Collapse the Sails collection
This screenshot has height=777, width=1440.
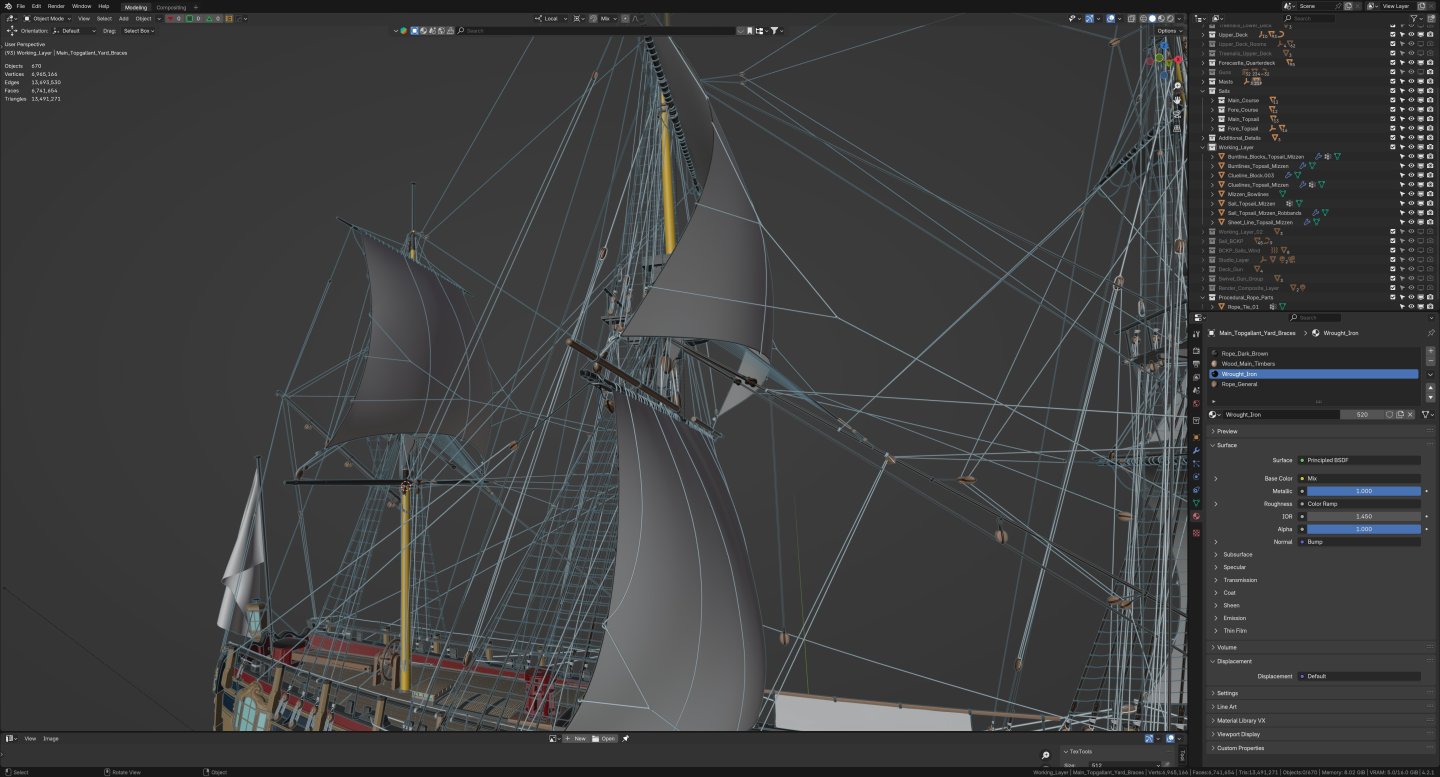1203,91
